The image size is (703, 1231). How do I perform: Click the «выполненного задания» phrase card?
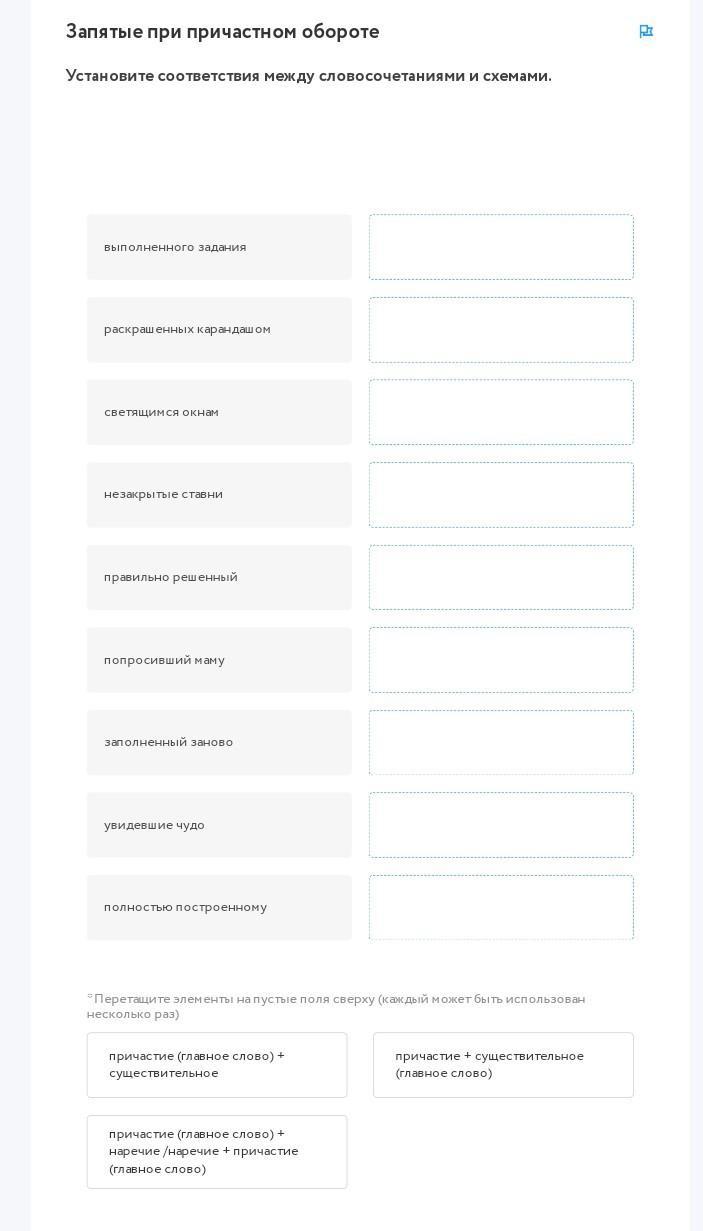click(219, 247)
